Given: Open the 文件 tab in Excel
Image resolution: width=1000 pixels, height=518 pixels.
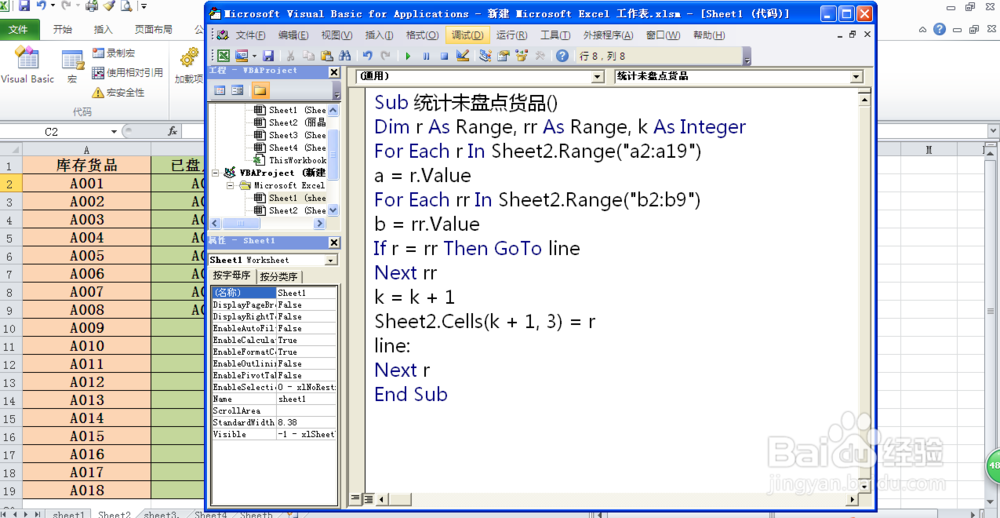Looking at the screenshot, I should (19, 29).
